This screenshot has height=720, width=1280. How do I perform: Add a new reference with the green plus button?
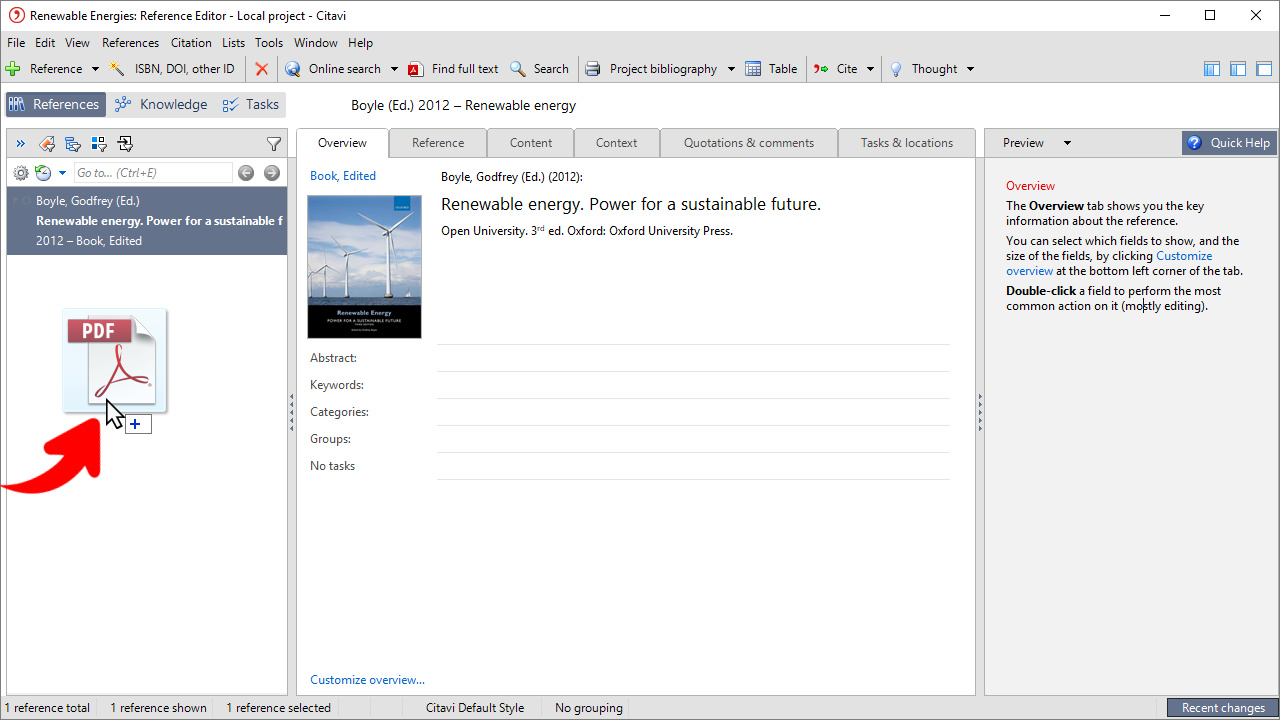44,69
